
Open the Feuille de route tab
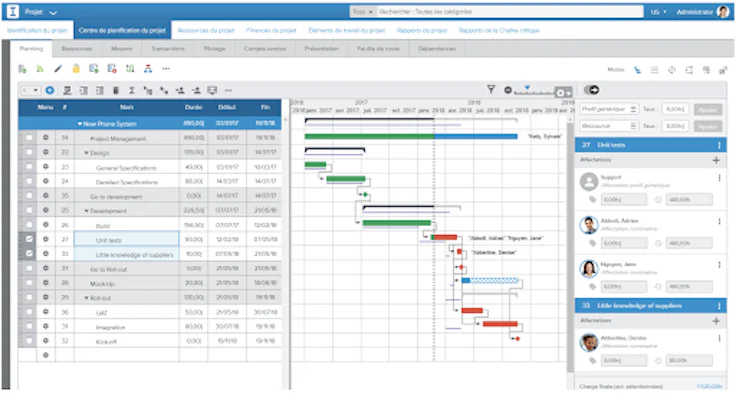tap(378, 49)
